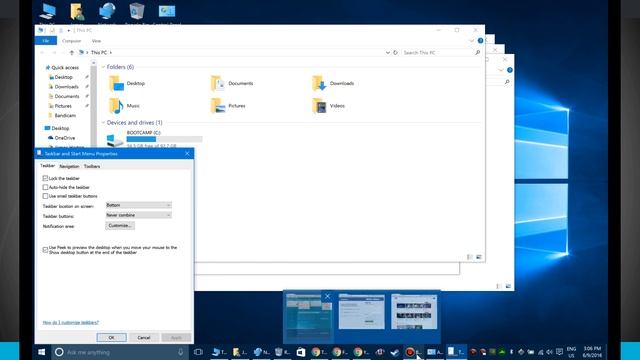Click the BOOTCAMP drive usage bar

tap(164, 139)
